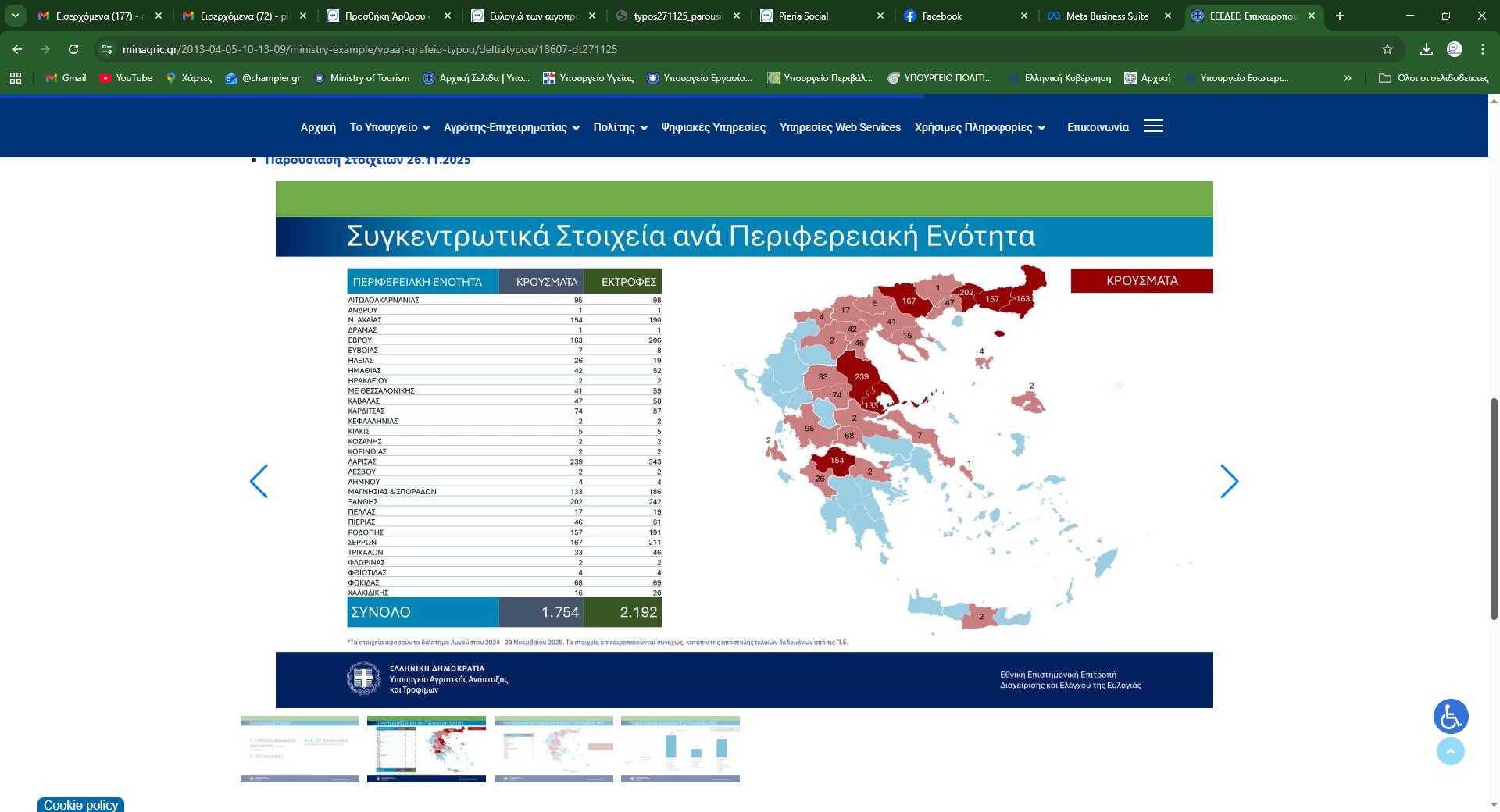Expand the Αγρότης-Επιχειρηματίας dropdown
Screen dimensions: 1500x812
511,127
